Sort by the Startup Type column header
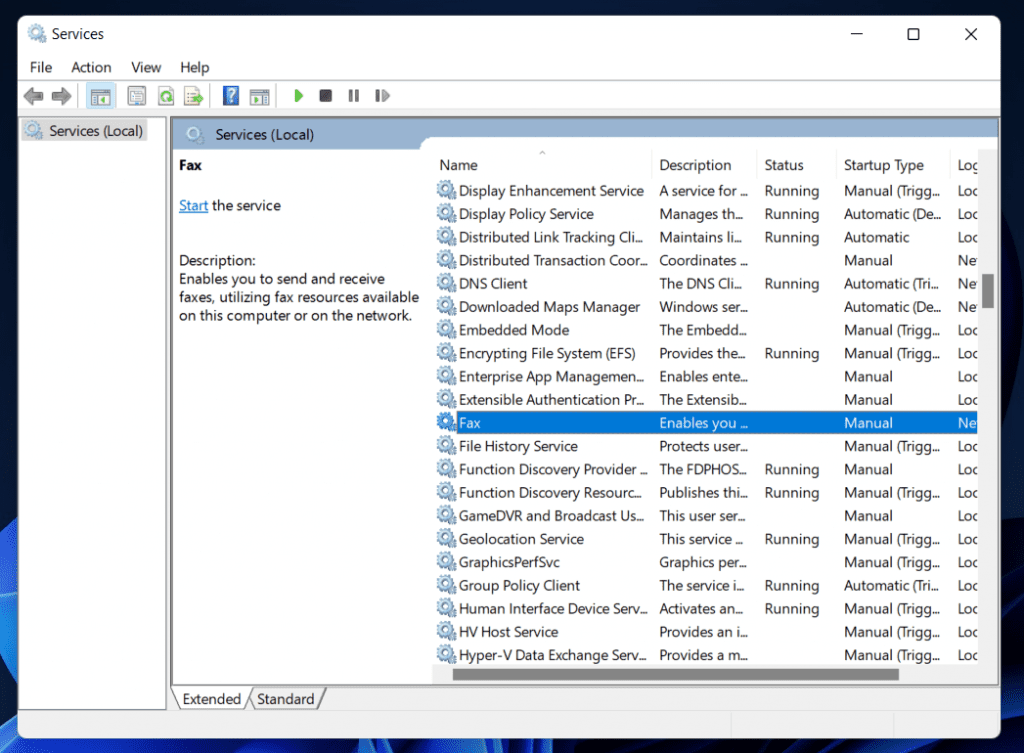 [x=885, y=164]
